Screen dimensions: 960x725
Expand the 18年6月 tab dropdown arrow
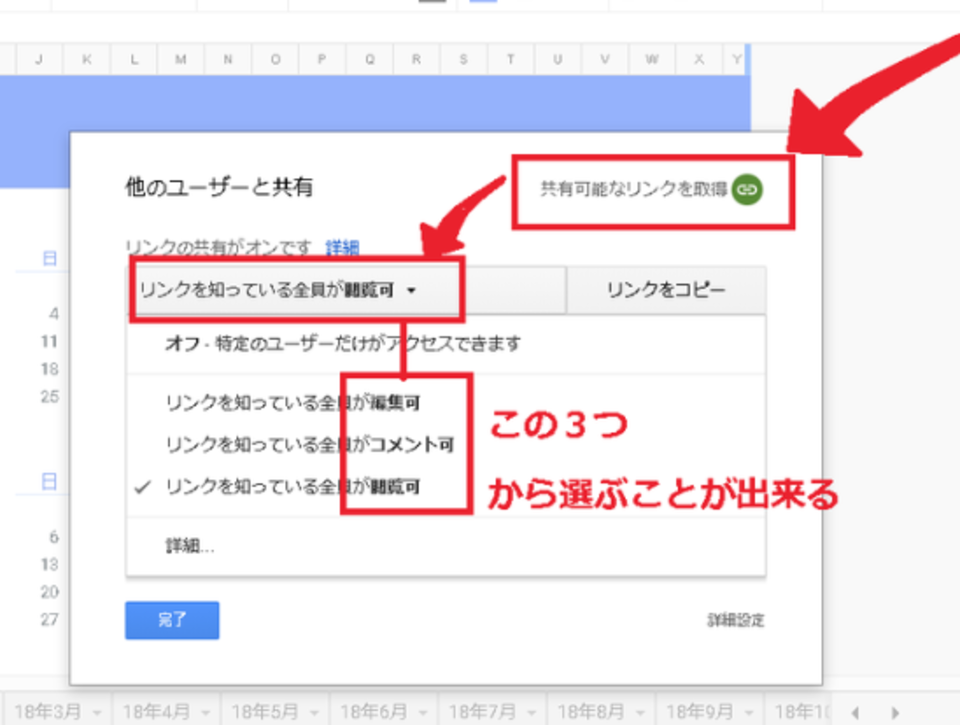[x=423, y=713]
